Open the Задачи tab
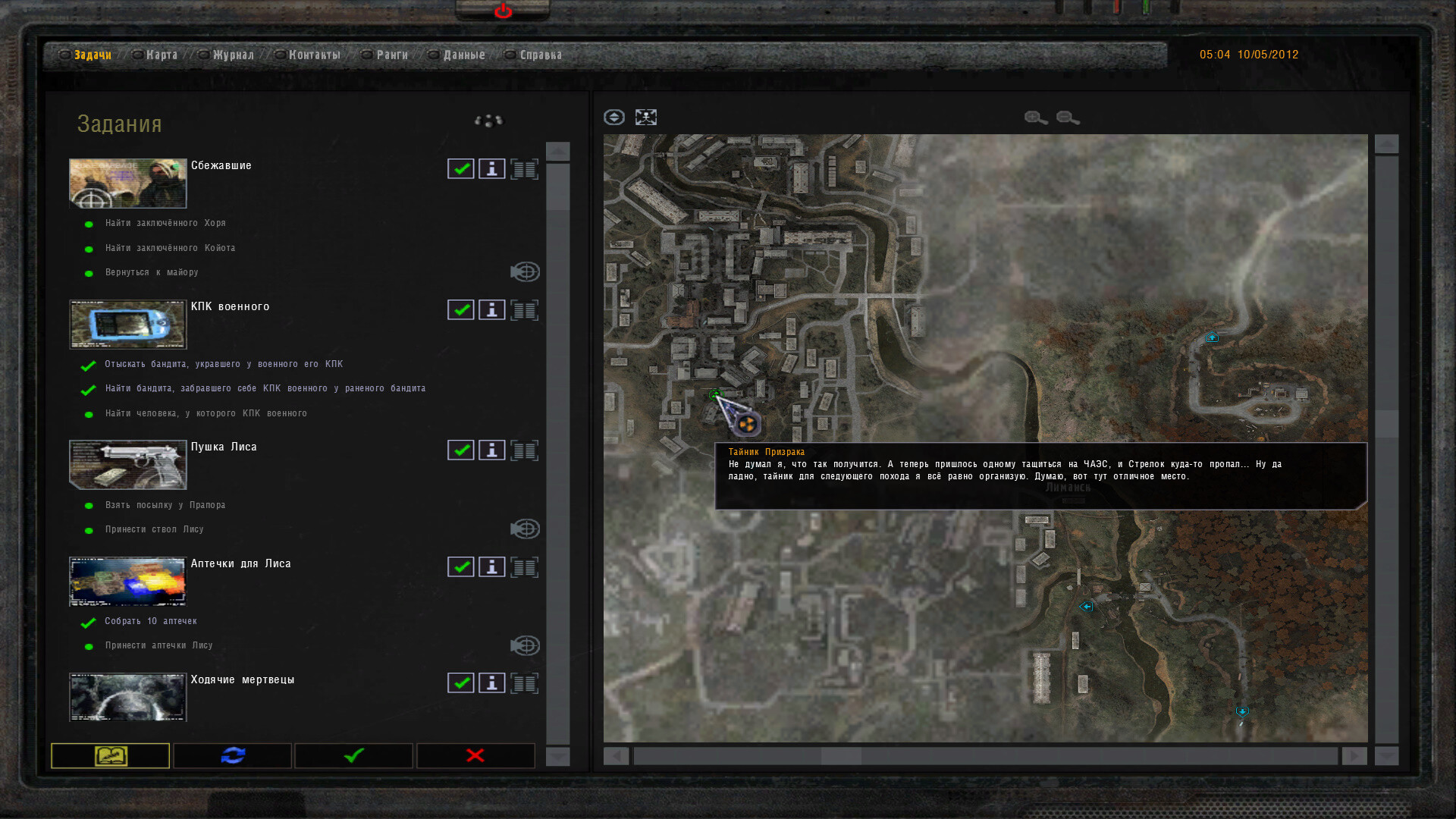 tap(93, 55)
